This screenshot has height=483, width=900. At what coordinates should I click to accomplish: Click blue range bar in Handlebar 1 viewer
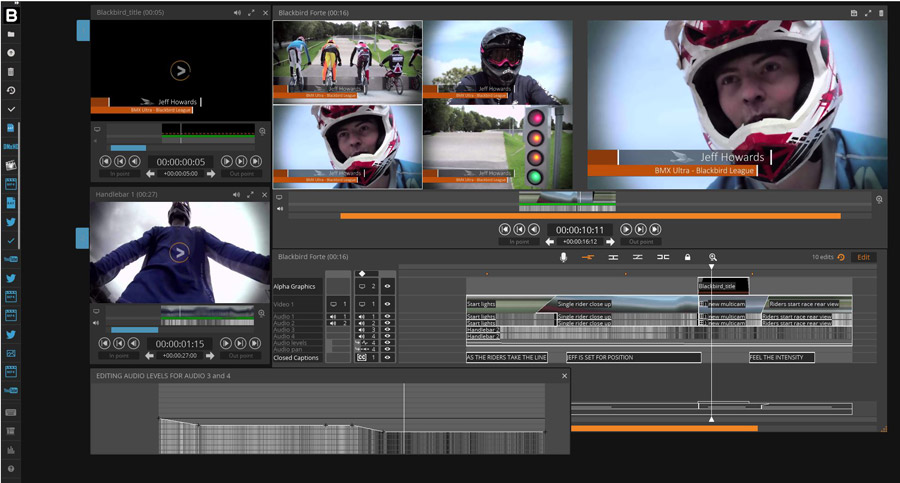tap(134, 330)
